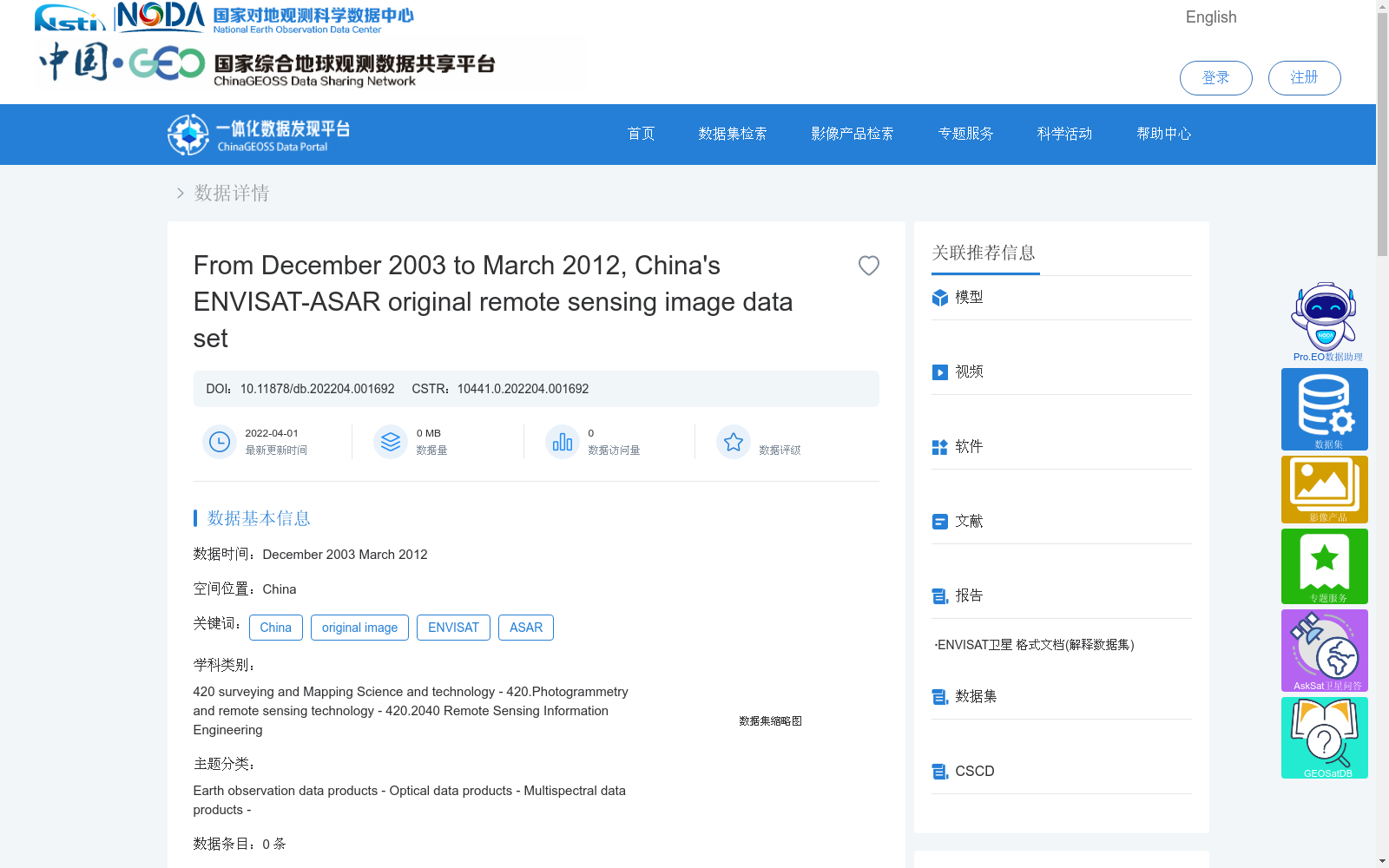The width and height of the screenshot is (1389, 868).
Task: Open ENVISAT卫星 格式文档 related link
Action: pos(1034,645)
